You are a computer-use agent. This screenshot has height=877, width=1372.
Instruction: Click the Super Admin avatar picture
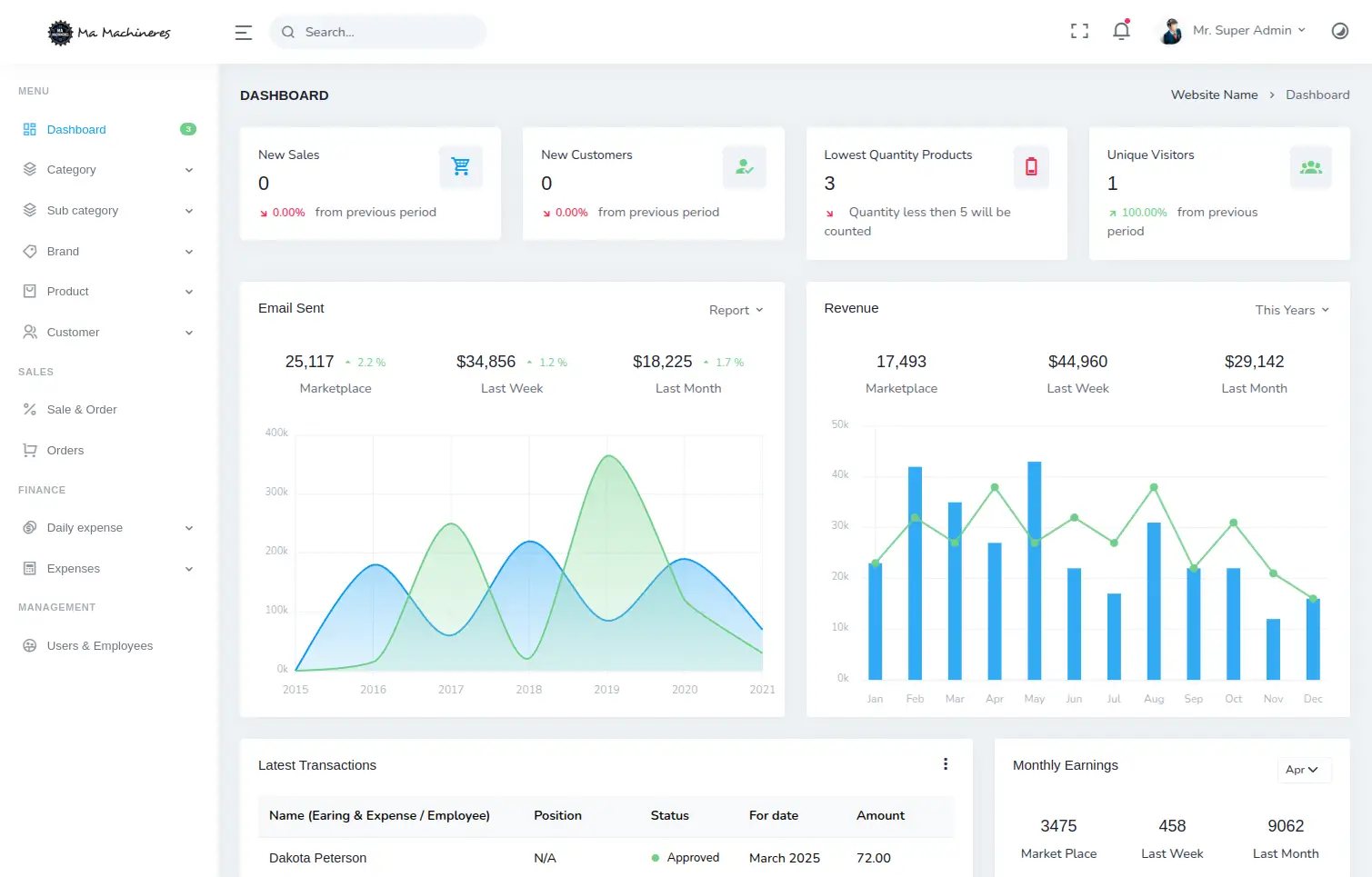coord(1171,31)
